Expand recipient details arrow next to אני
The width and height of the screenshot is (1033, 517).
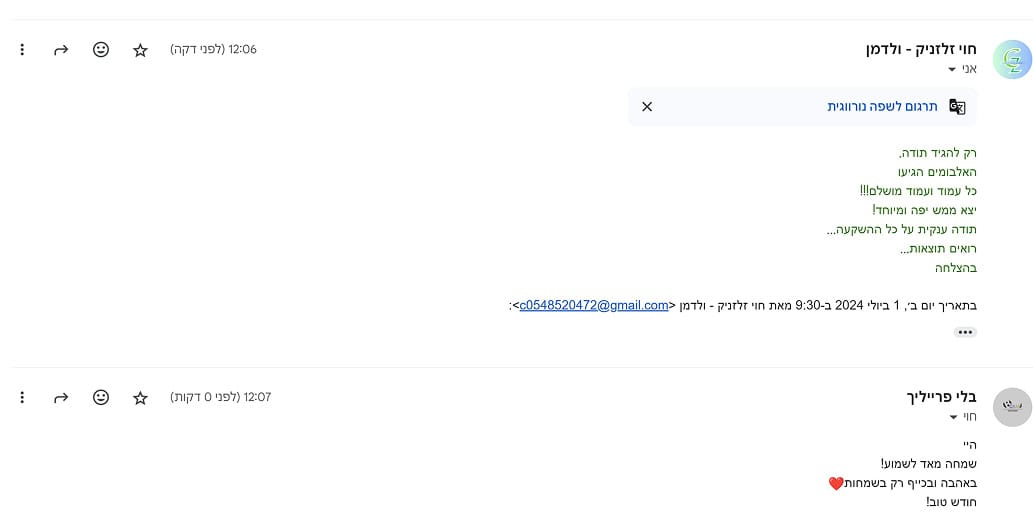953,70
